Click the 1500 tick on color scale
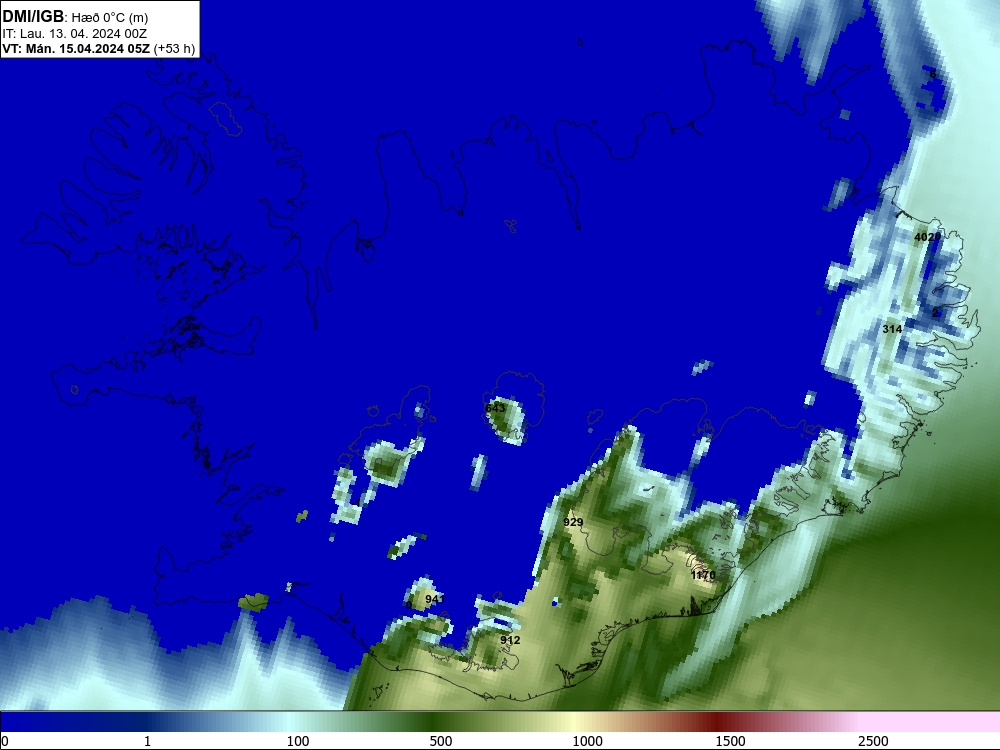1000x750 pixels. coord(730,741)
